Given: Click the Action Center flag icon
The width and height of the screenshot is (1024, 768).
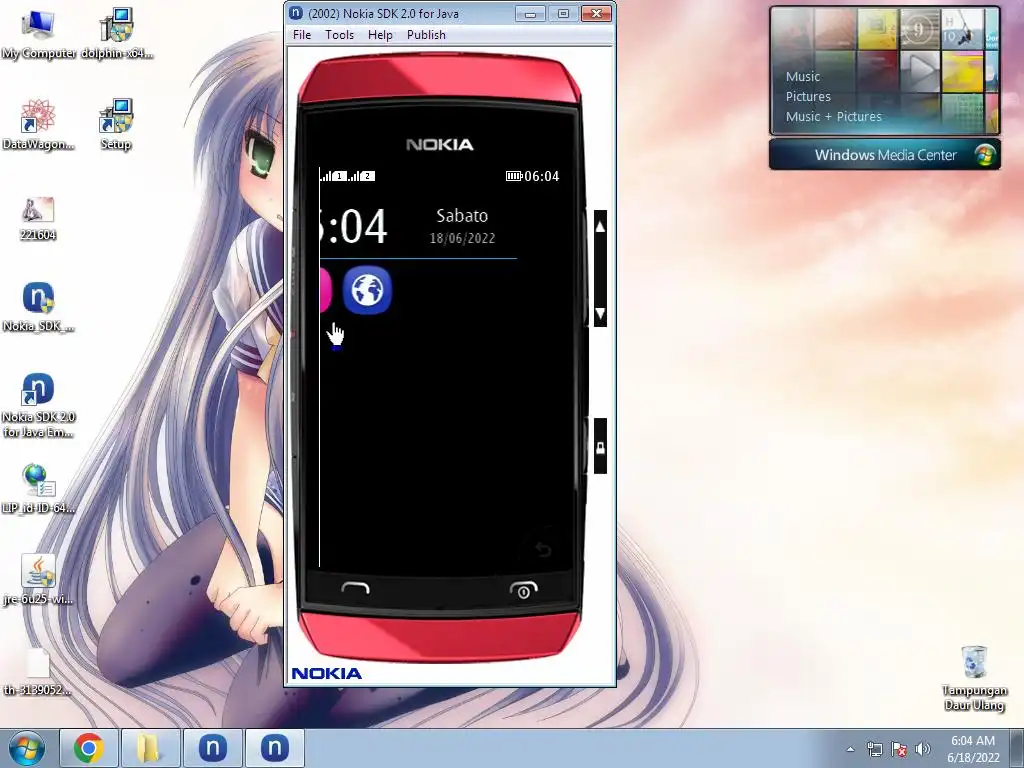Looking at the screenshot, I should [899, 749].
